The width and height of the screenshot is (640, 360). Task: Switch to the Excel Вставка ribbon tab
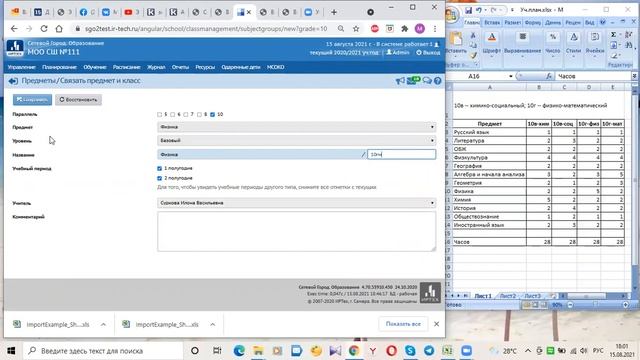pyautogui.click(x=492, y=22)
